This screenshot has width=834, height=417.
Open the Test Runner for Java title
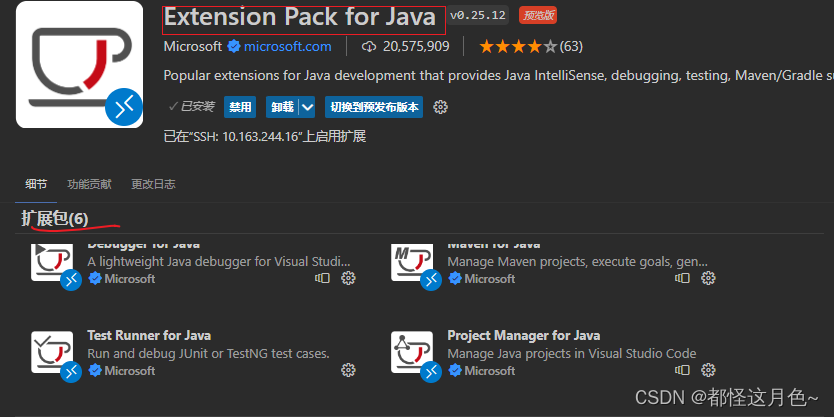point(149,336)
